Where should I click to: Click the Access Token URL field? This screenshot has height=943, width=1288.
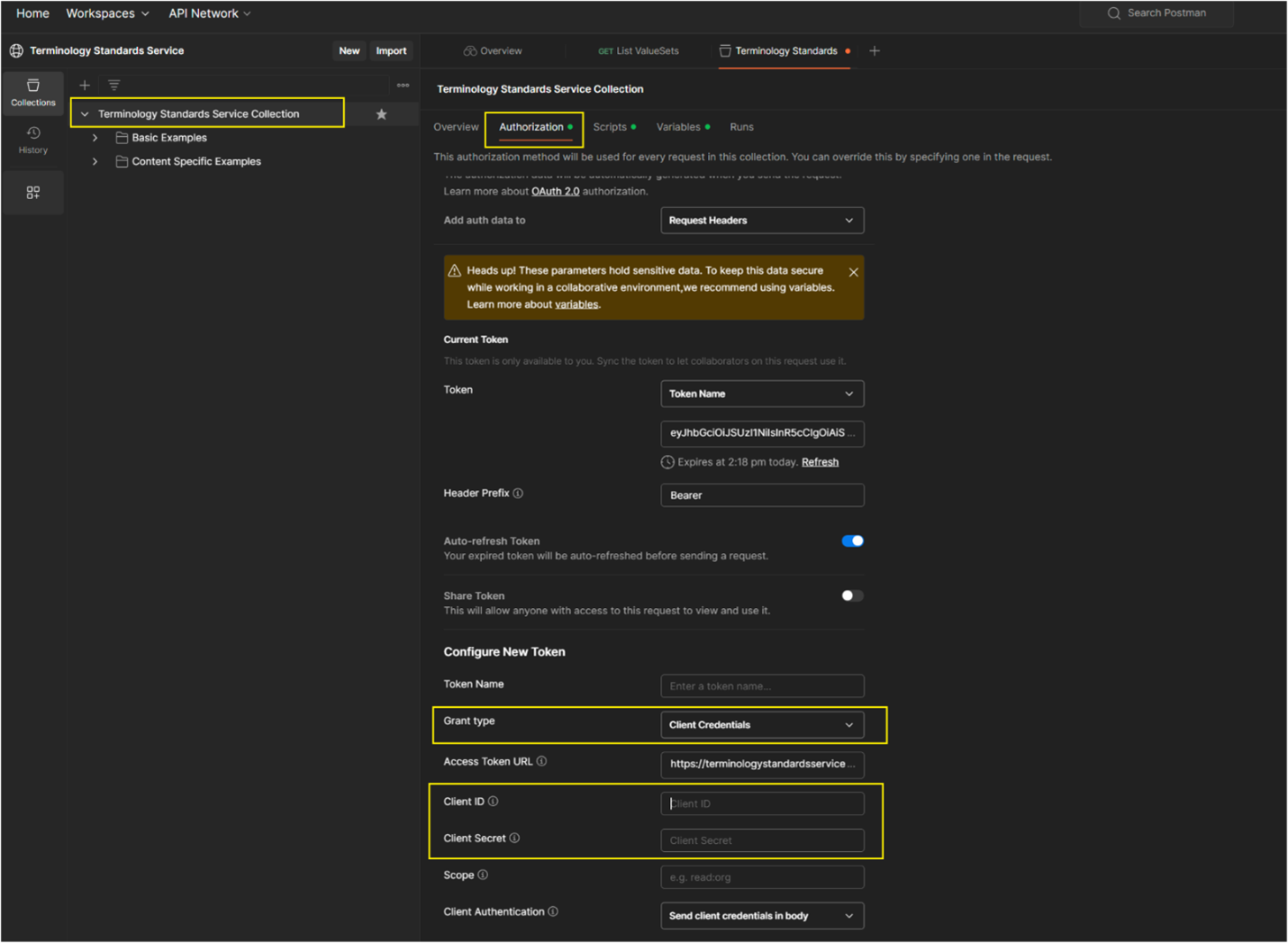[x=762, y=765]
